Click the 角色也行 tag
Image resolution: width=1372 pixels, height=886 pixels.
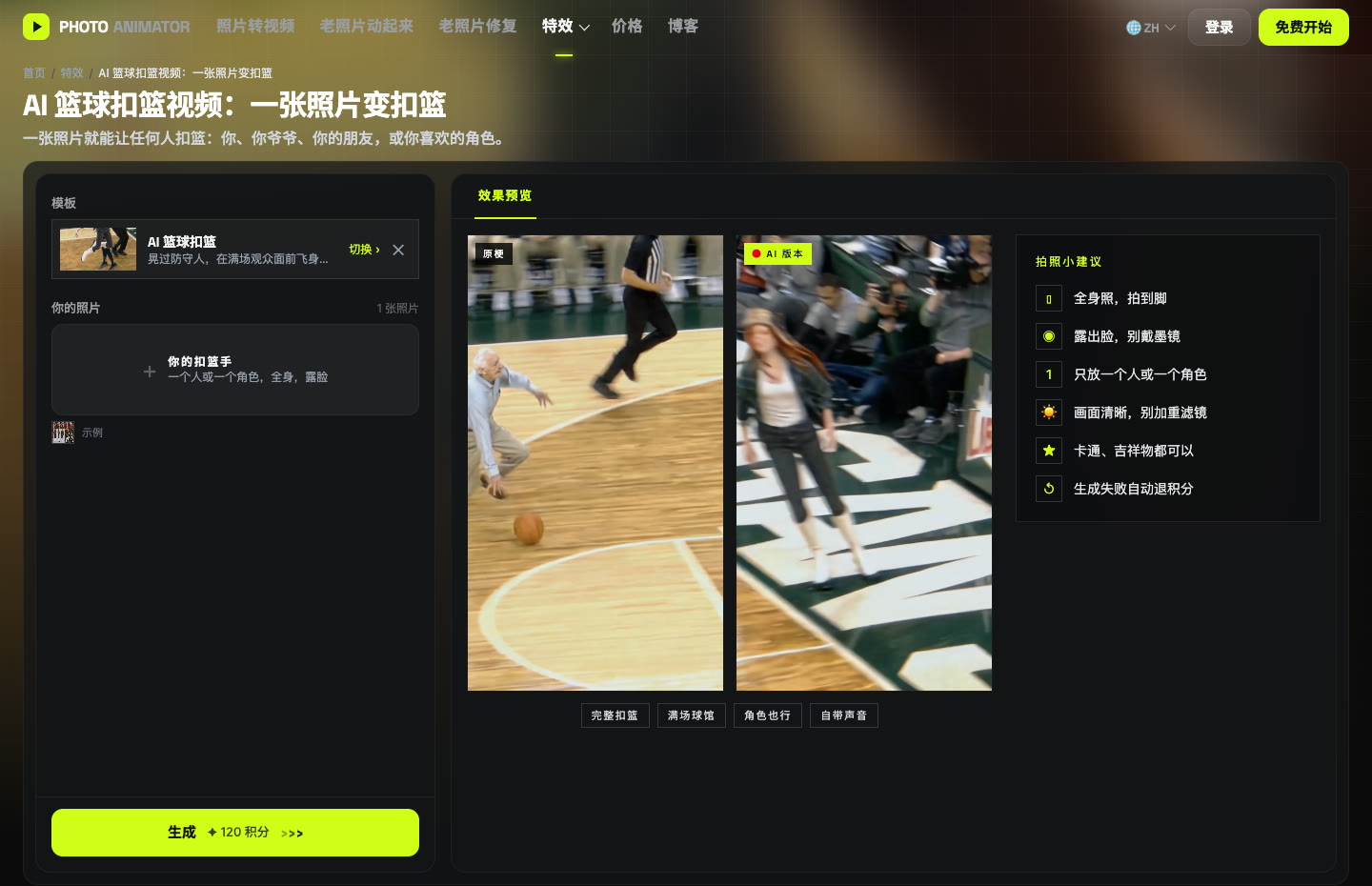[x=768, y=715]
